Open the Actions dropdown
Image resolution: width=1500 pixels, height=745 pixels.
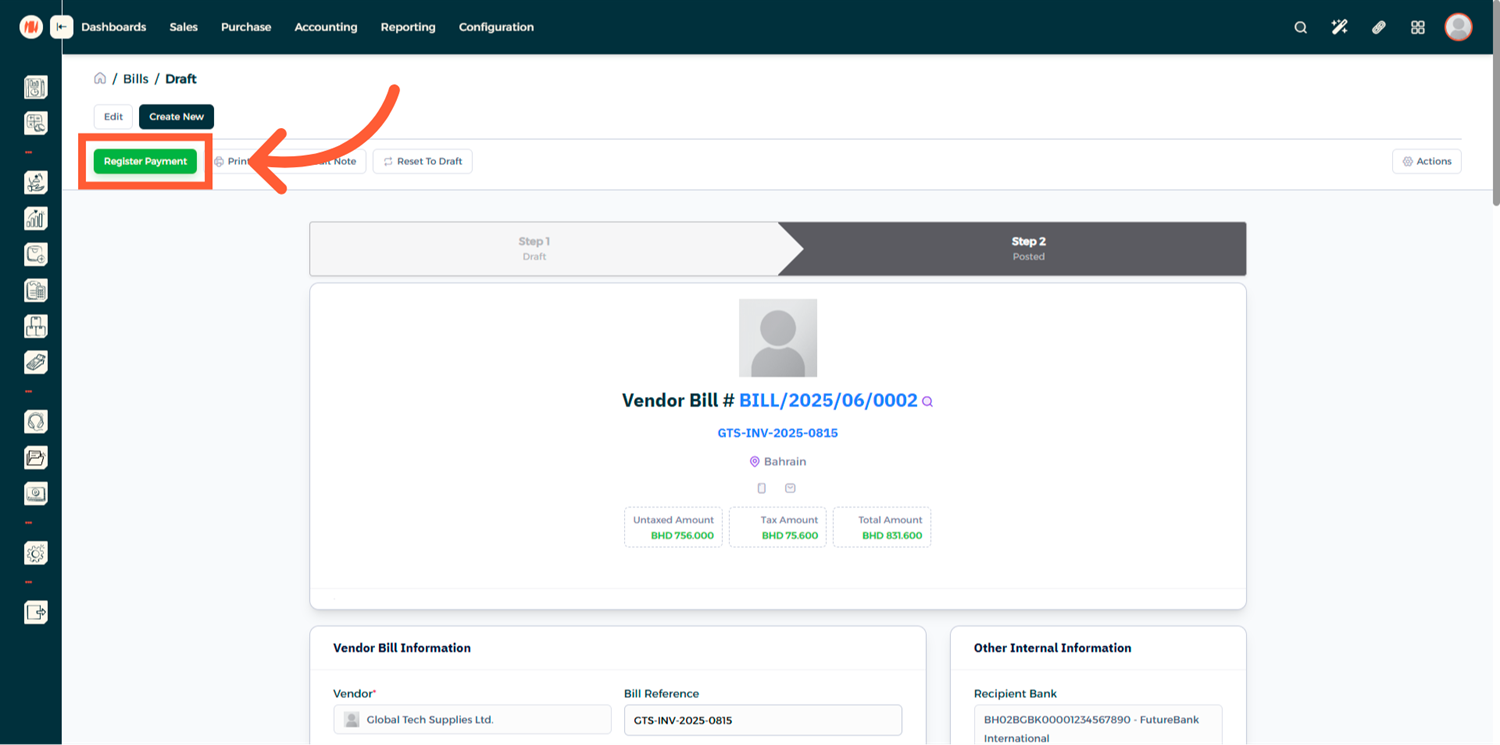(x=1426, y=161)
